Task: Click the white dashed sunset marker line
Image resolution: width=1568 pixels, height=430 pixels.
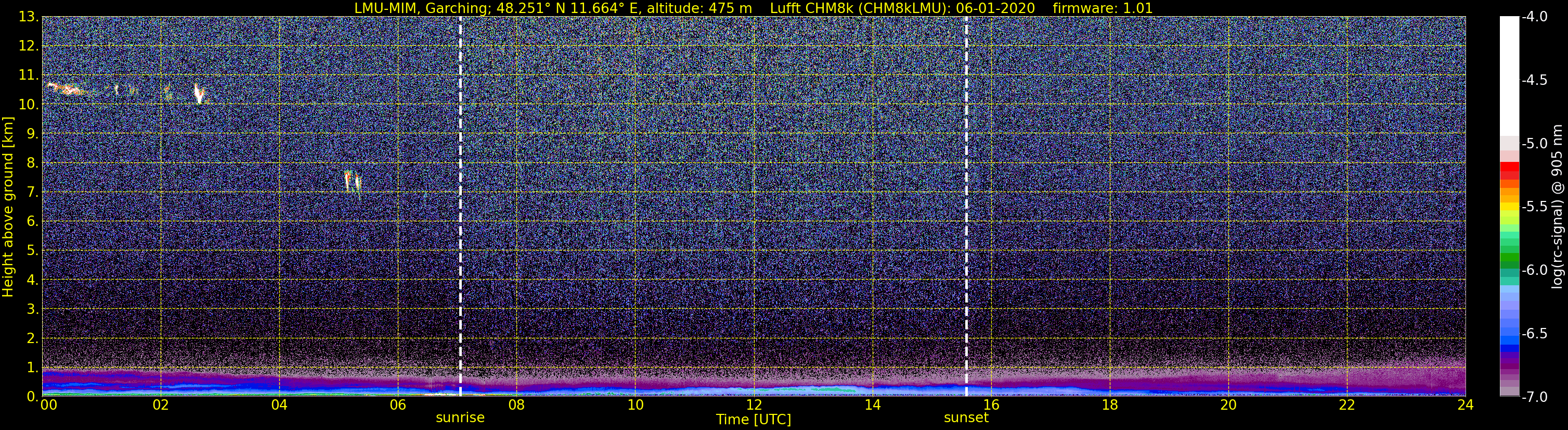Action: tap(966, 207)
